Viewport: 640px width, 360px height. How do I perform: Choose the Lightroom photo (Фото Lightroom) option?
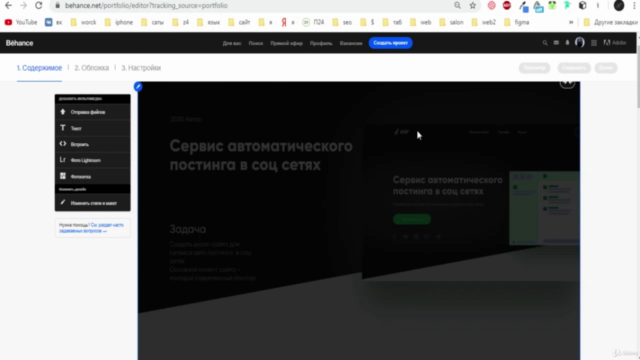(93, 160)
